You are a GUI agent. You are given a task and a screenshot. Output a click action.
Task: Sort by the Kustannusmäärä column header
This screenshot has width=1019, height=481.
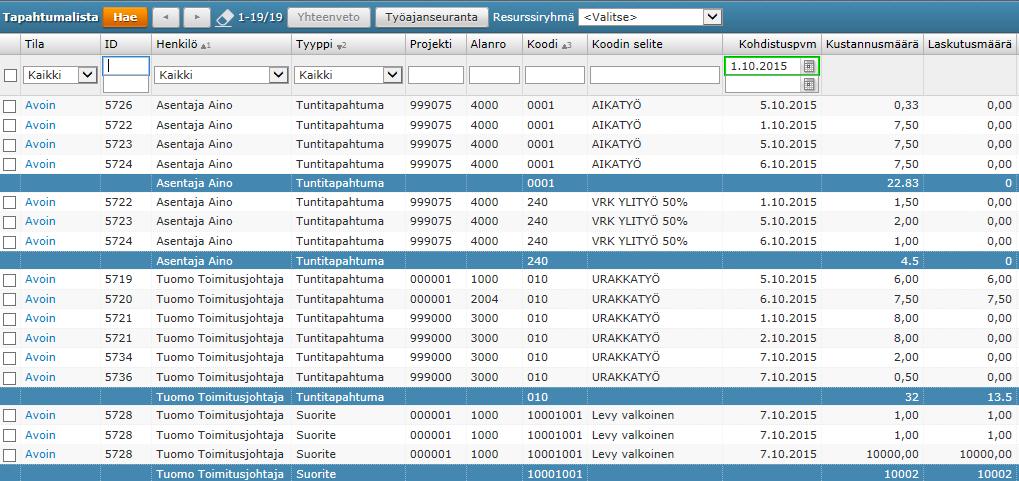tap(872, 44)
